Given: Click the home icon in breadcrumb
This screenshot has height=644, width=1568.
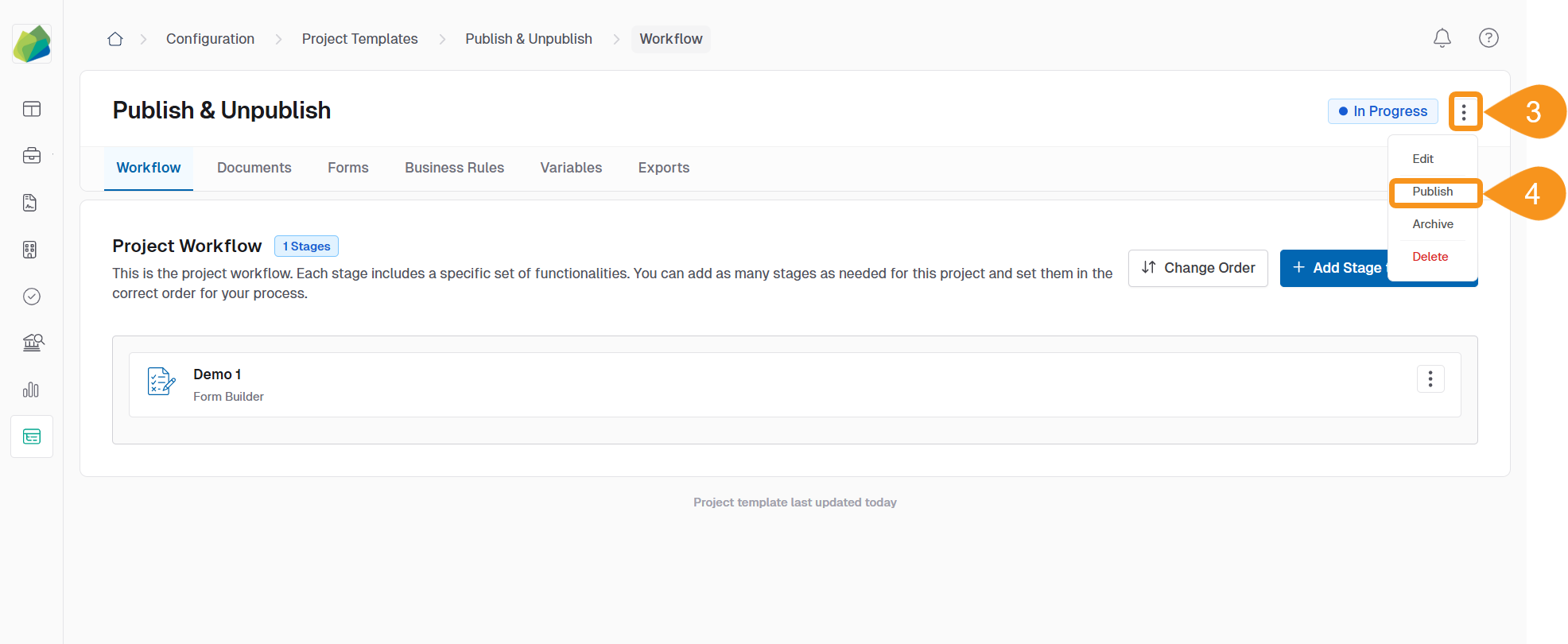Looking at the screenshot, I should [x=115, y=39].
